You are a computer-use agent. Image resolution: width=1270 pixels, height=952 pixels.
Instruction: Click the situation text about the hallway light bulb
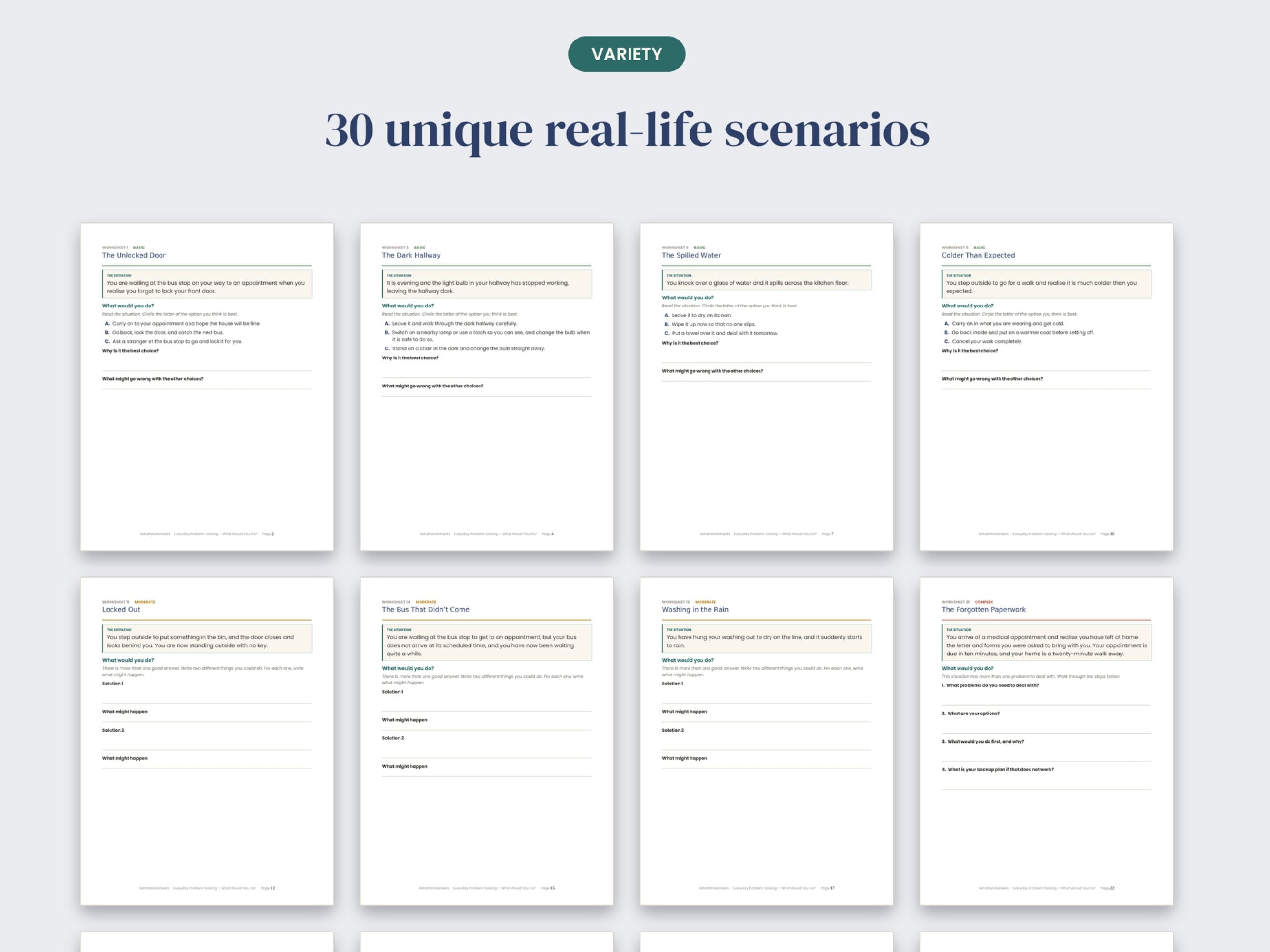click(x=478, y=287)
